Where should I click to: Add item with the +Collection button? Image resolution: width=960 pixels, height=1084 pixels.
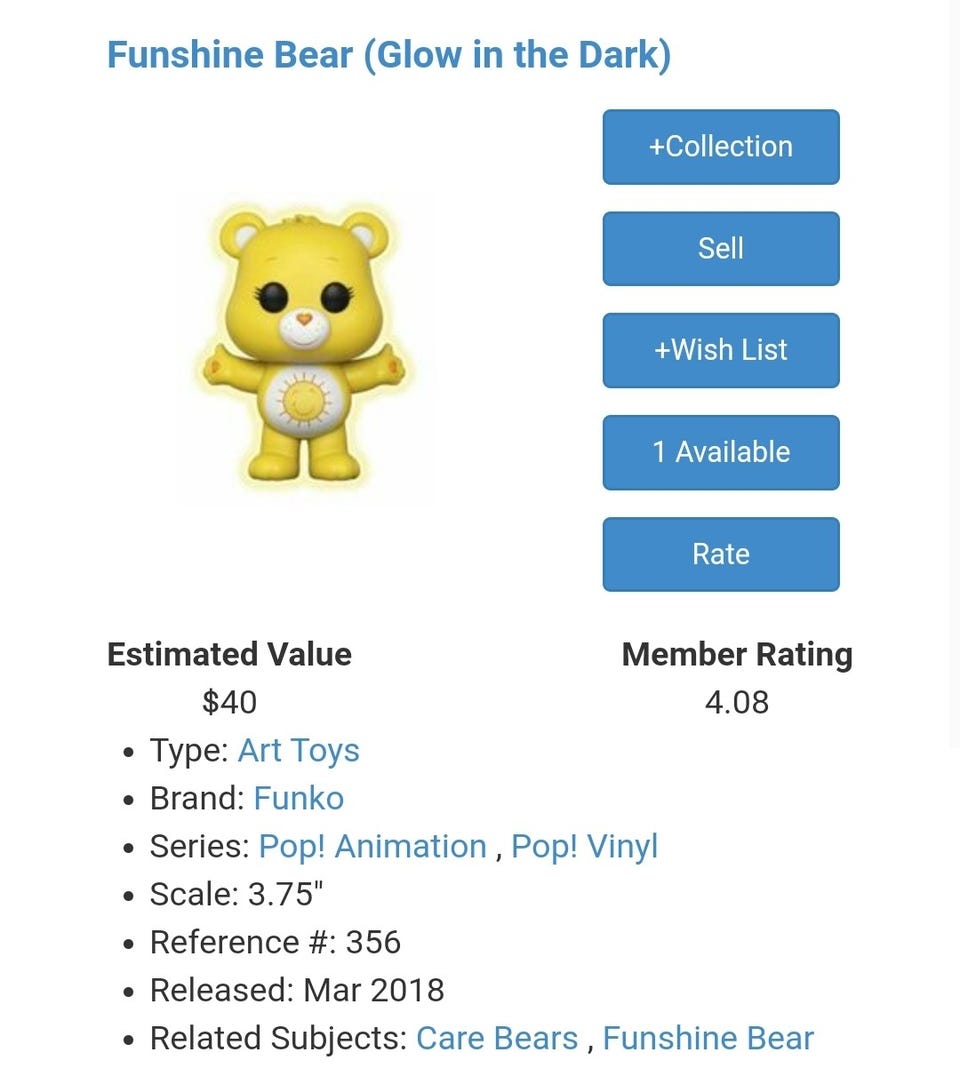click(720, 147)
